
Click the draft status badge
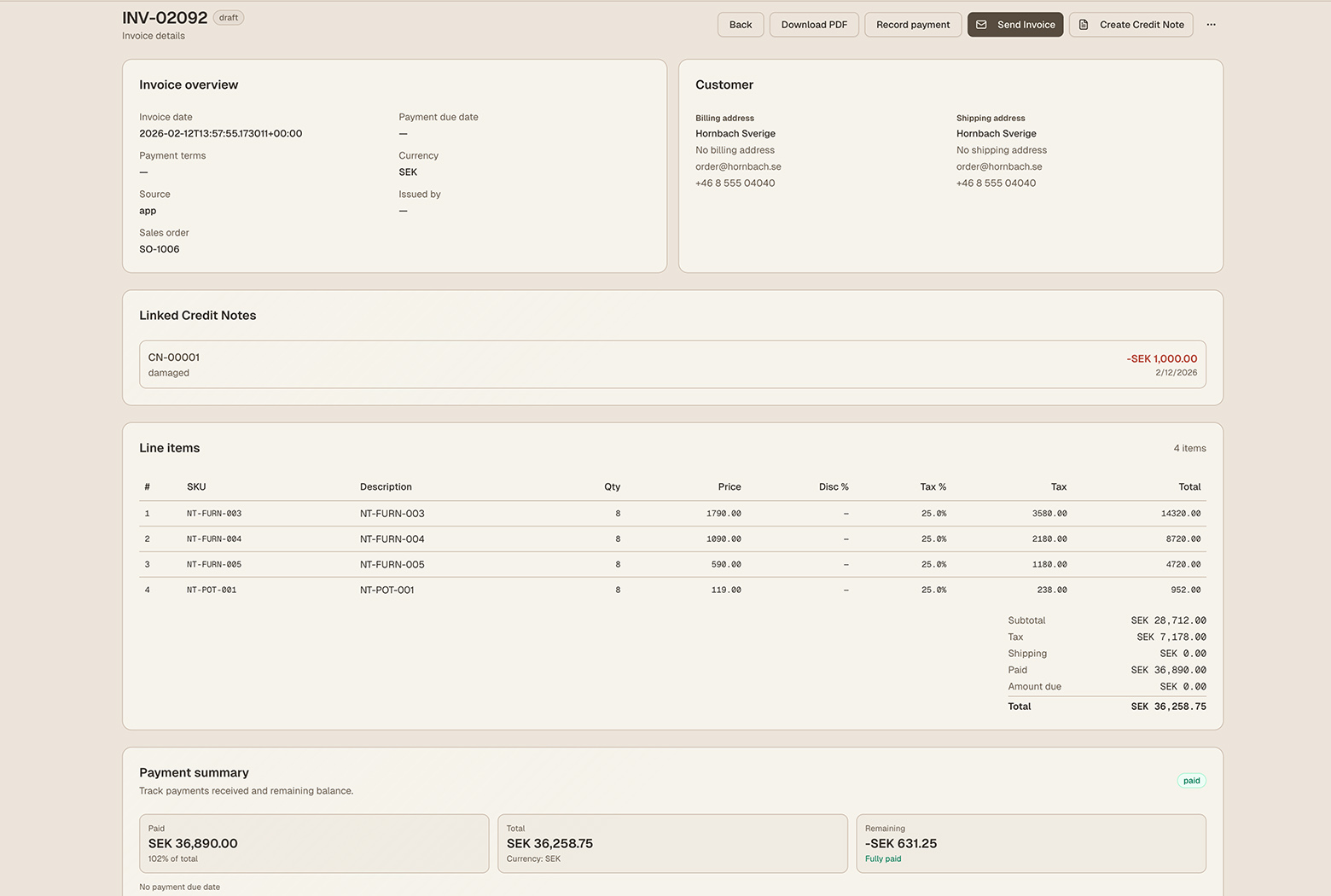point(228,17)
